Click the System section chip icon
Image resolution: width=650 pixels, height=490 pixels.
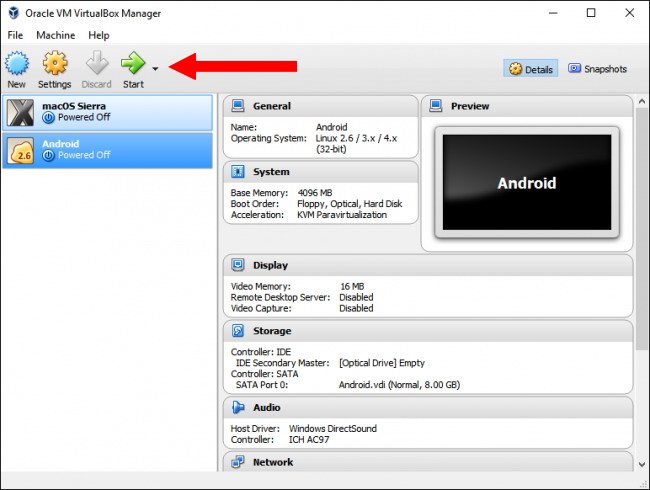point(238,172)
